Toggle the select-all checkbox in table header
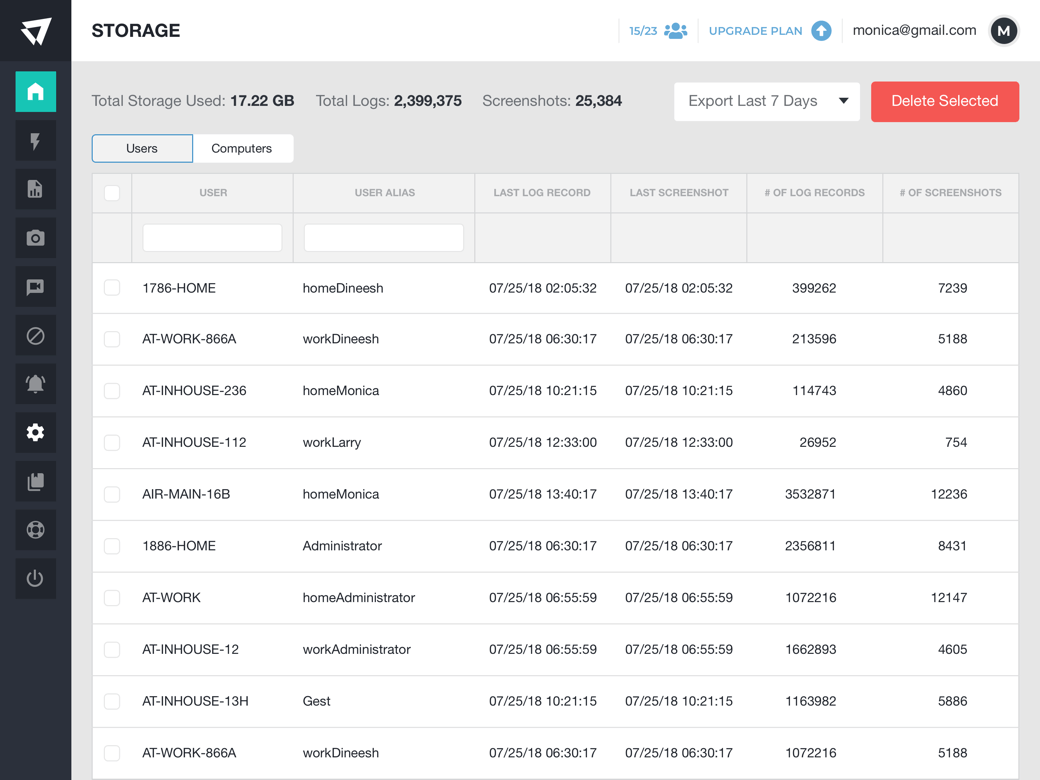 point(112,193)
